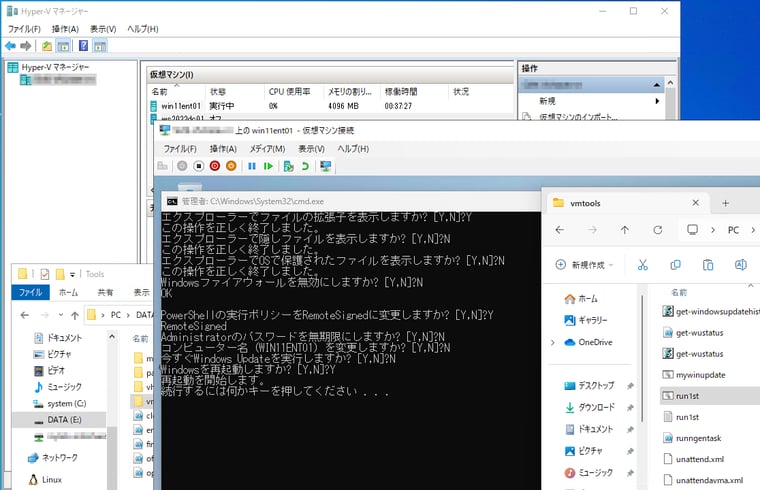Click the Rename icon in vmtools Explorer
Image resolution: width=760 pixels, height=490 pixels.
coord(741,265)
